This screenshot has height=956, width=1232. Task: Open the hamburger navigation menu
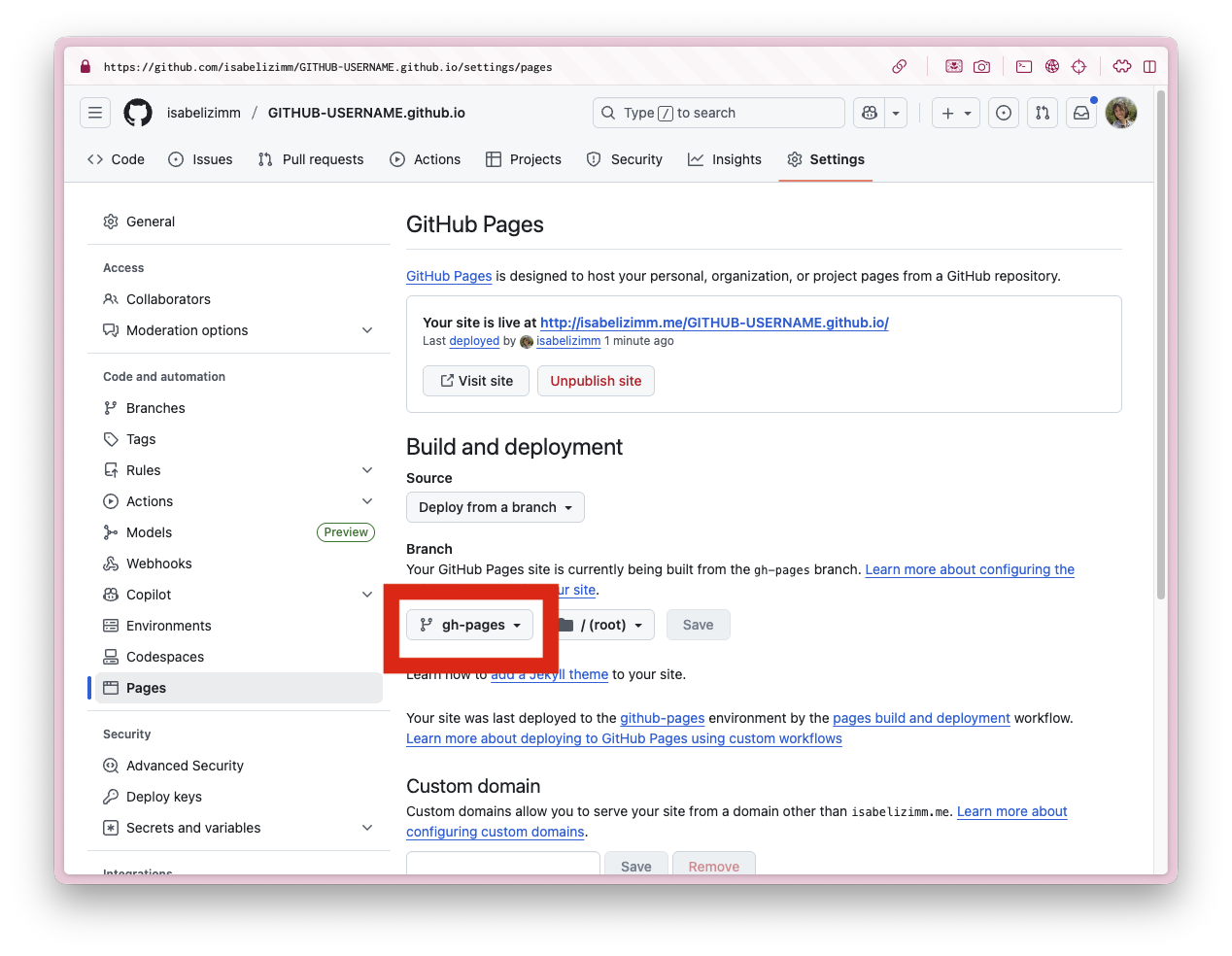tap(95, 113)
